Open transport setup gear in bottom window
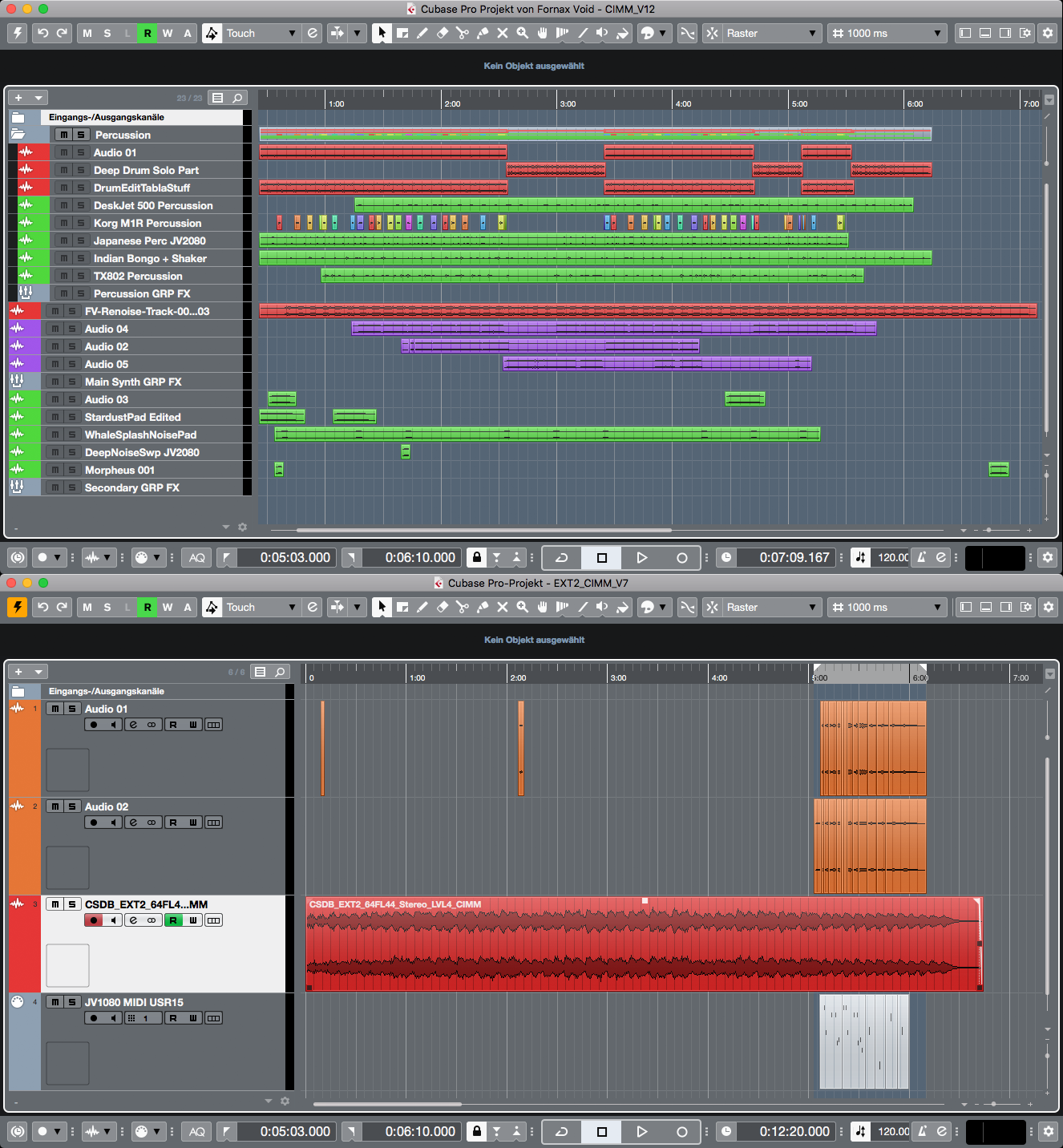1063x1148 pixels. pos(1048,1131)
